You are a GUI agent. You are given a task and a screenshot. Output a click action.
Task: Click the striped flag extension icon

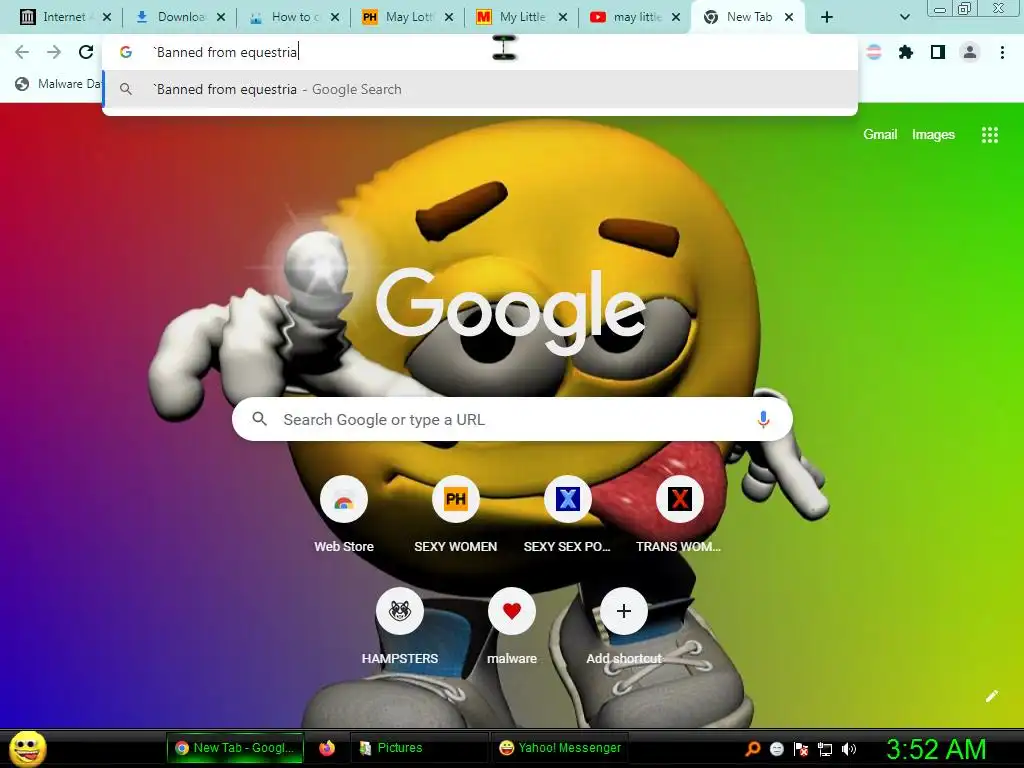click(x=874, y=52)
